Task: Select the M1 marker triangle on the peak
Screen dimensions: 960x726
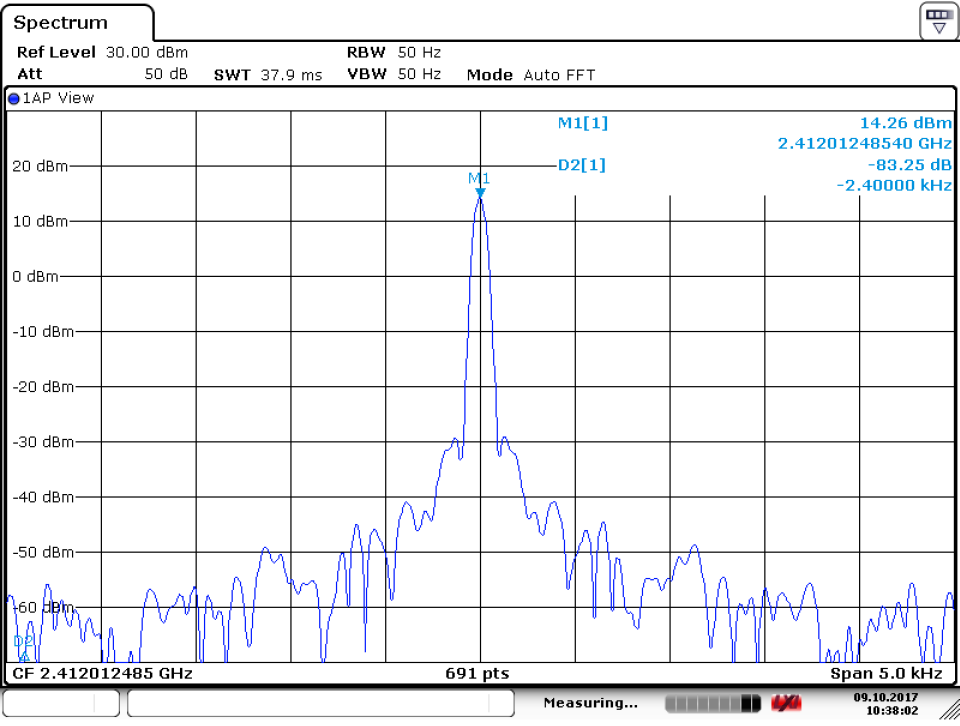Action: tap(480, 193)
